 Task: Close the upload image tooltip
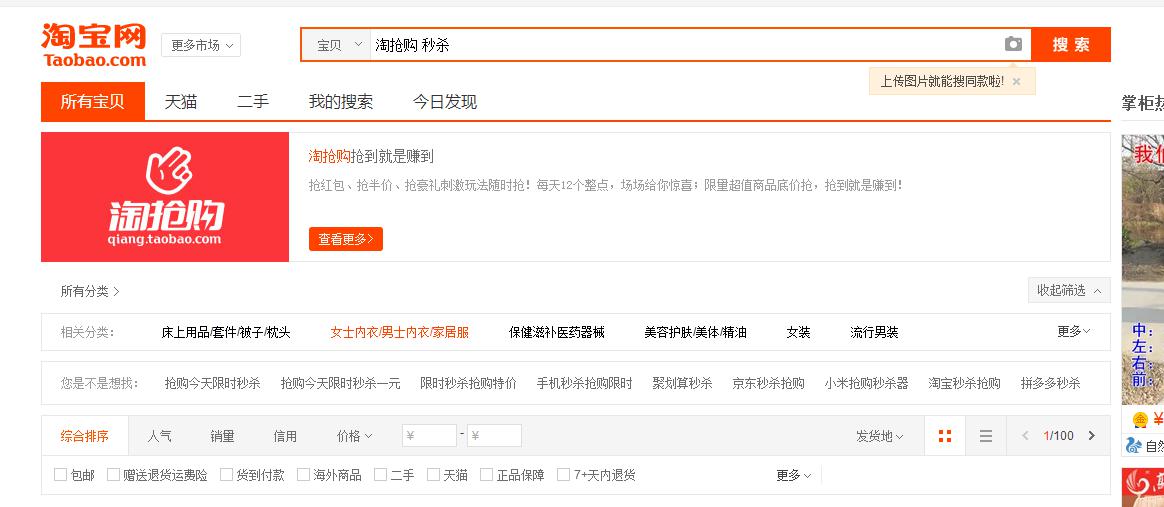[1016, 82]
